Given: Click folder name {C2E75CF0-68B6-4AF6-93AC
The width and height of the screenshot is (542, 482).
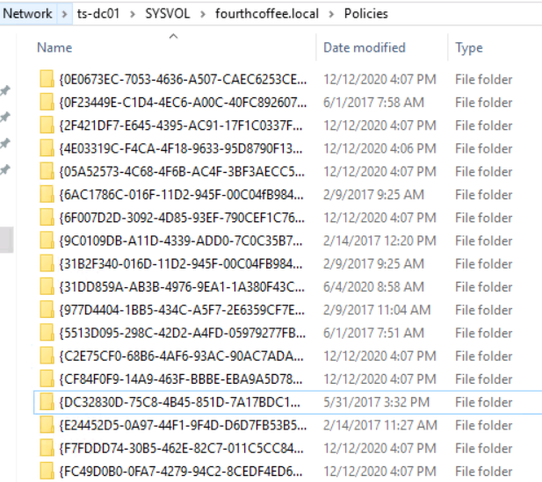Looking at the screenshot, I should pos(181,356).
